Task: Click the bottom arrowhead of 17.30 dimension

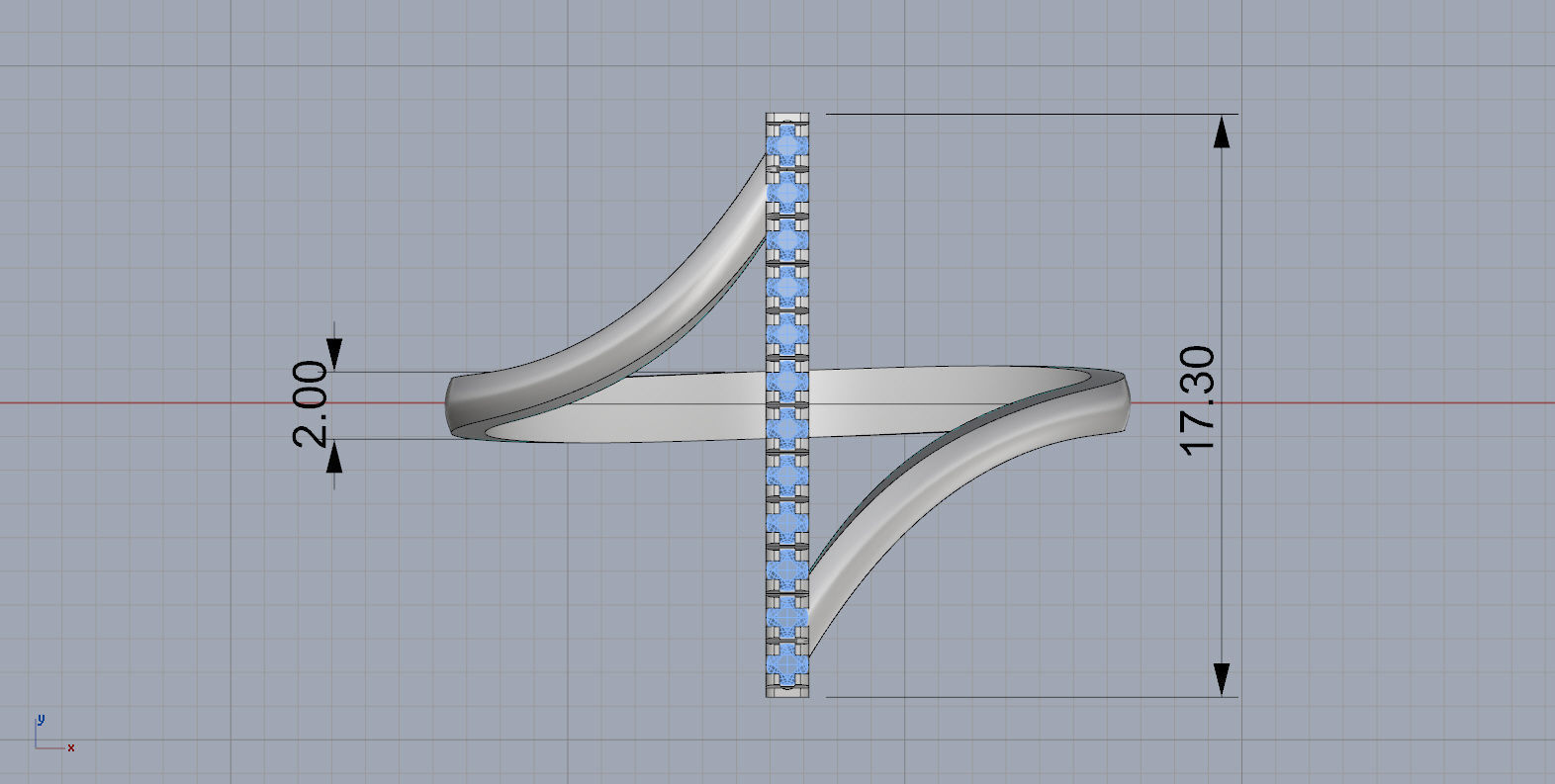Action: [x=1224, y=679]
